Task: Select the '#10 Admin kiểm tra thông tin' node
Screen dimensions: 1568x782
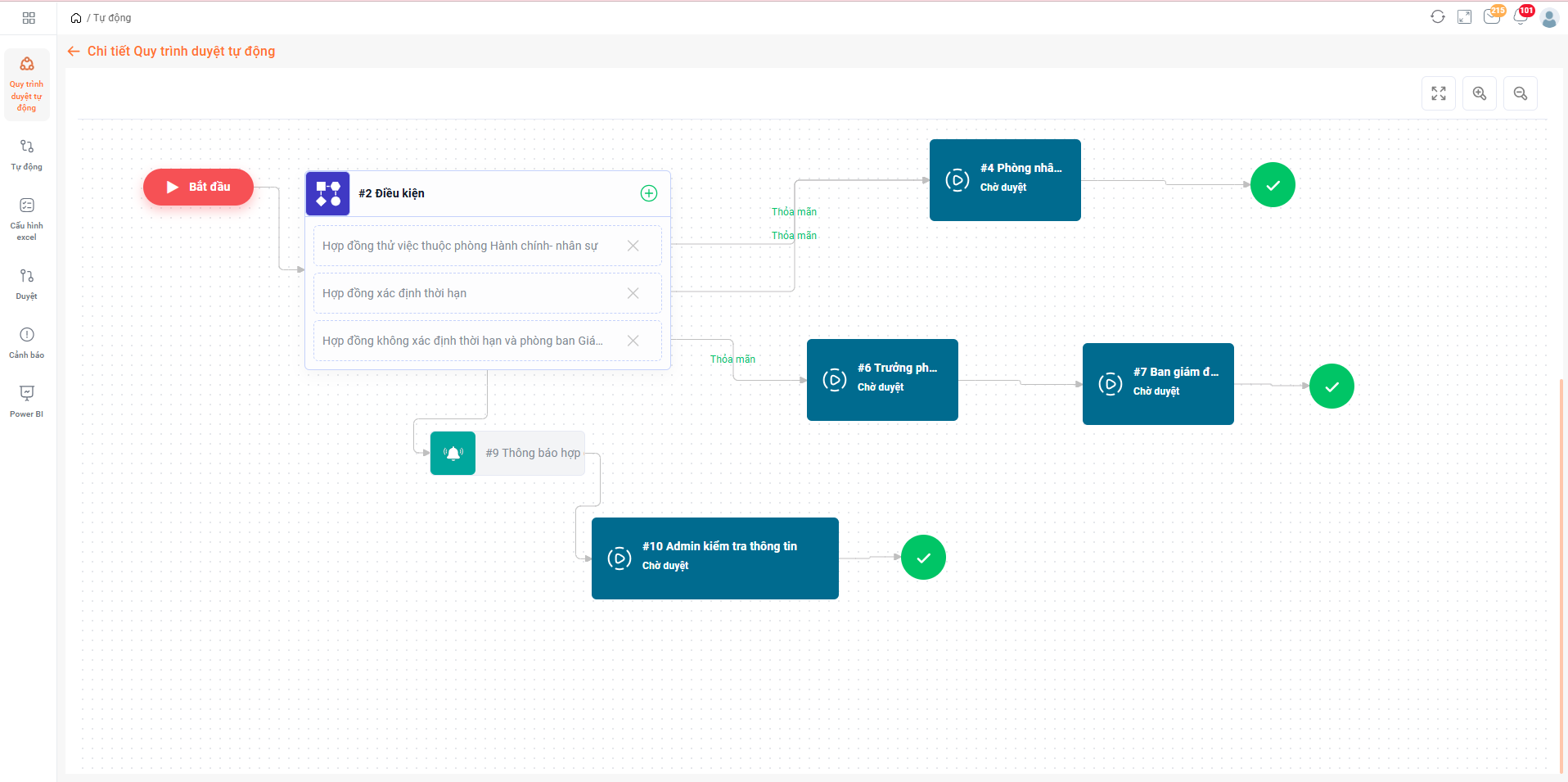Action: [x=714, y=558]
